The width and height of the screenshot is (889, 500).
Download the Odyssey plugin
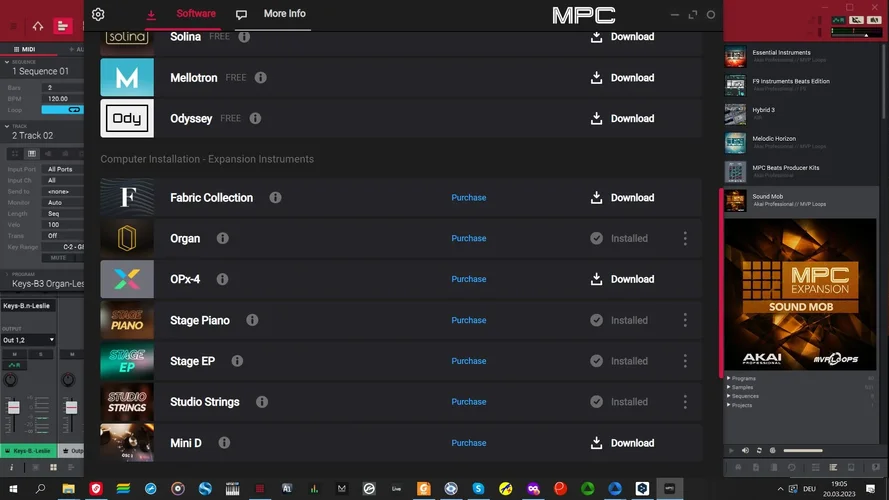622,118
